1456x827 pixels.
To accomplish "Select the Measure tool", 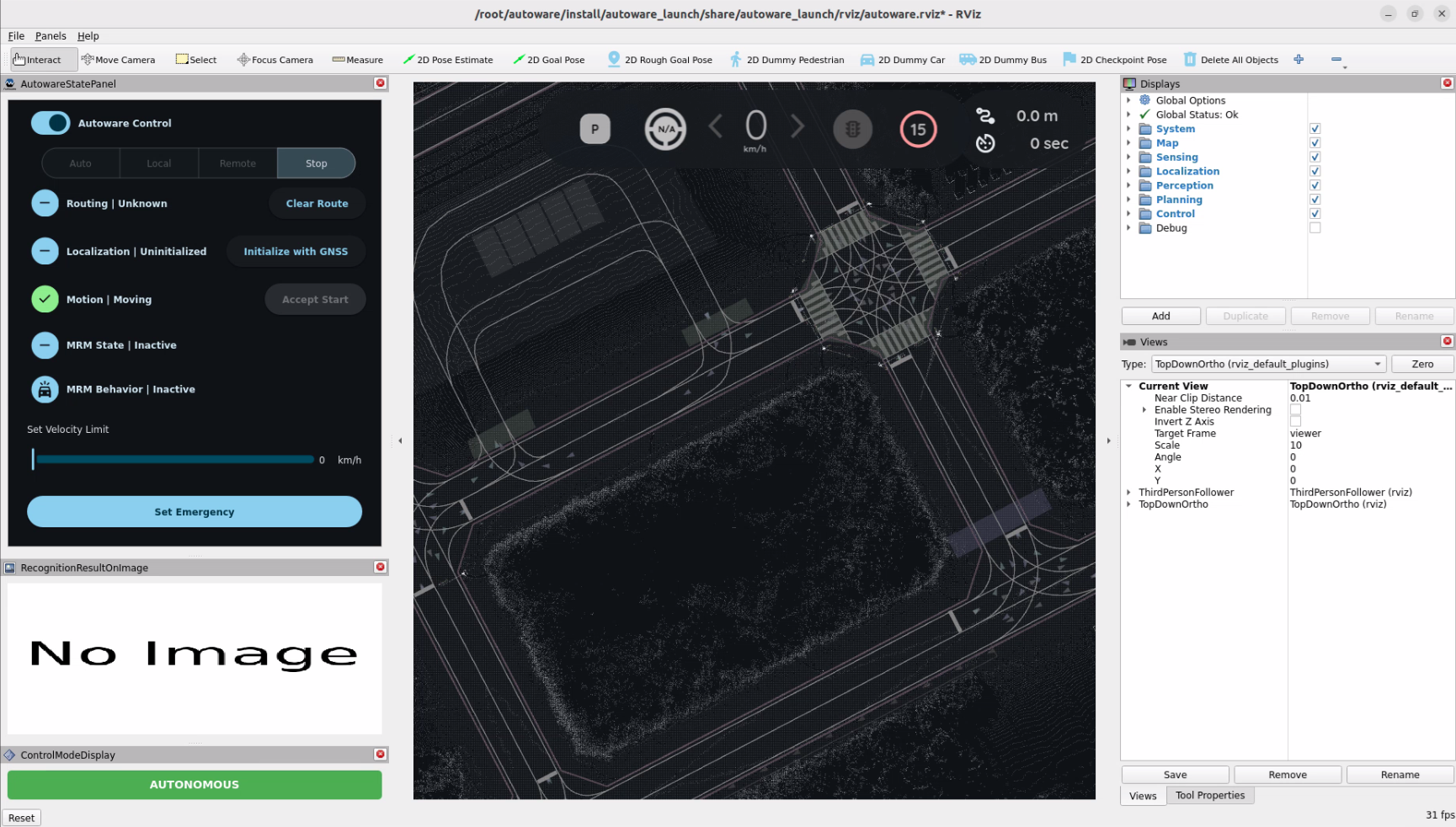I will tap(357, 60).
